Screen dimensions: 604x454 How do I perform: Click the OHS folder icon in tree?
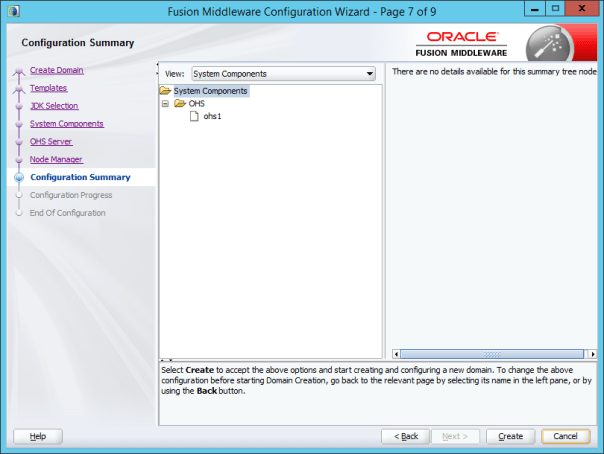(179, 104)
